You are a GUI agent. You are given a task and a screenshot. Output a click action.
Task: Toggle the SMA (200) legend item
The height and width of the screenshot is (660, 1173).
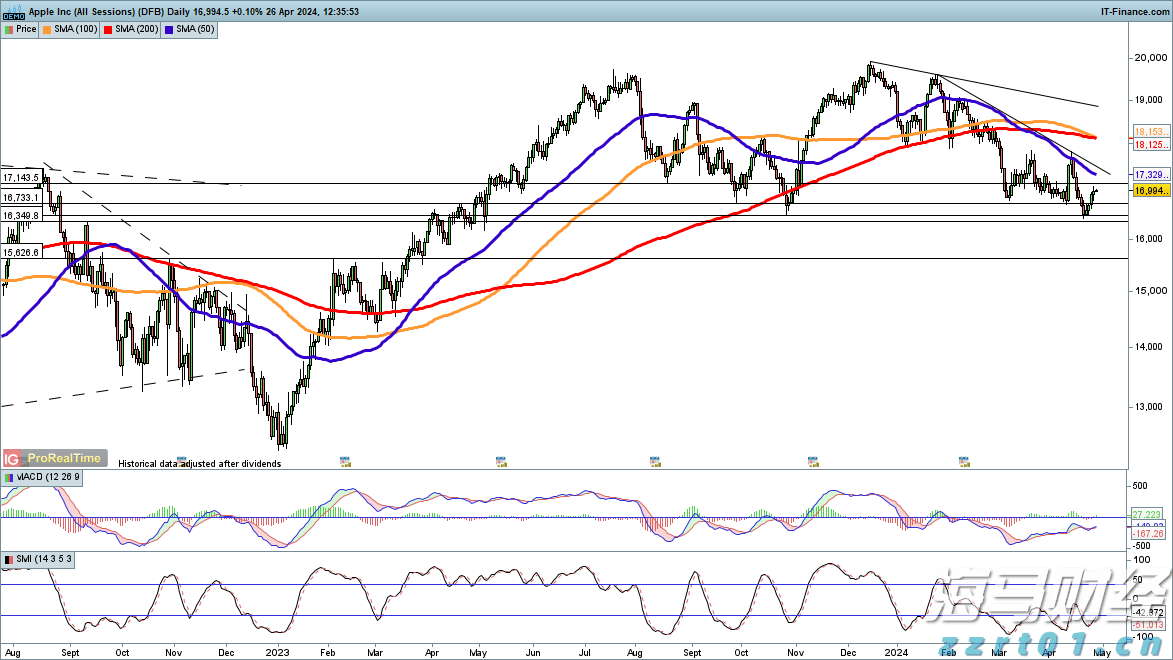[x=133, y=29]
